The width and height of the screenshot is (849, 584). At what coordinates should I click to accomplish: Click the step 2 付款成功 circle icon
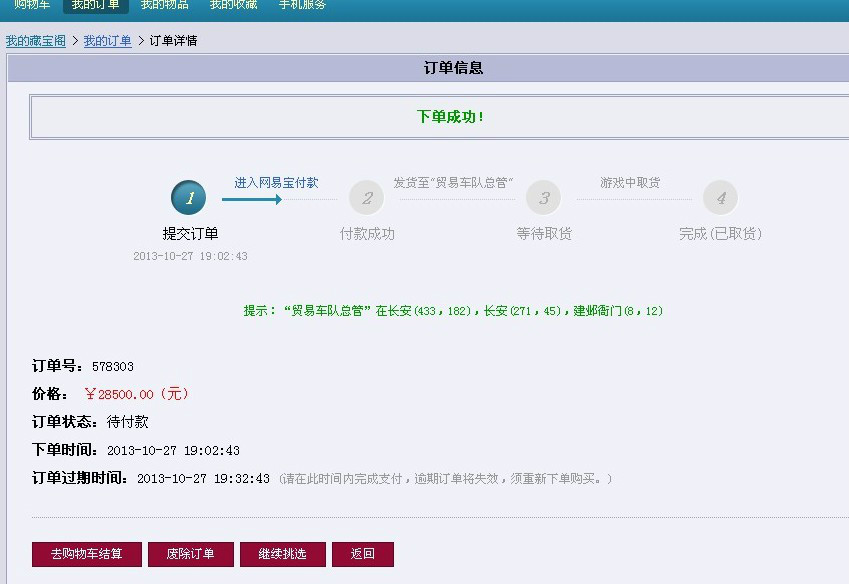pyautogui.click(x=367, y=198)
